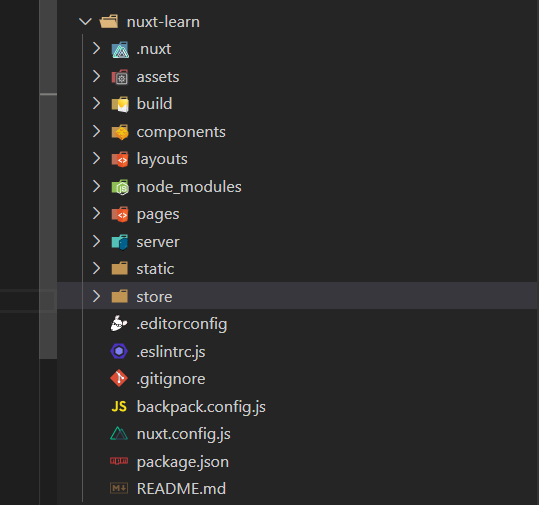
Task: Expand the .nuxt folder chevron
Action: coord(97,48)
